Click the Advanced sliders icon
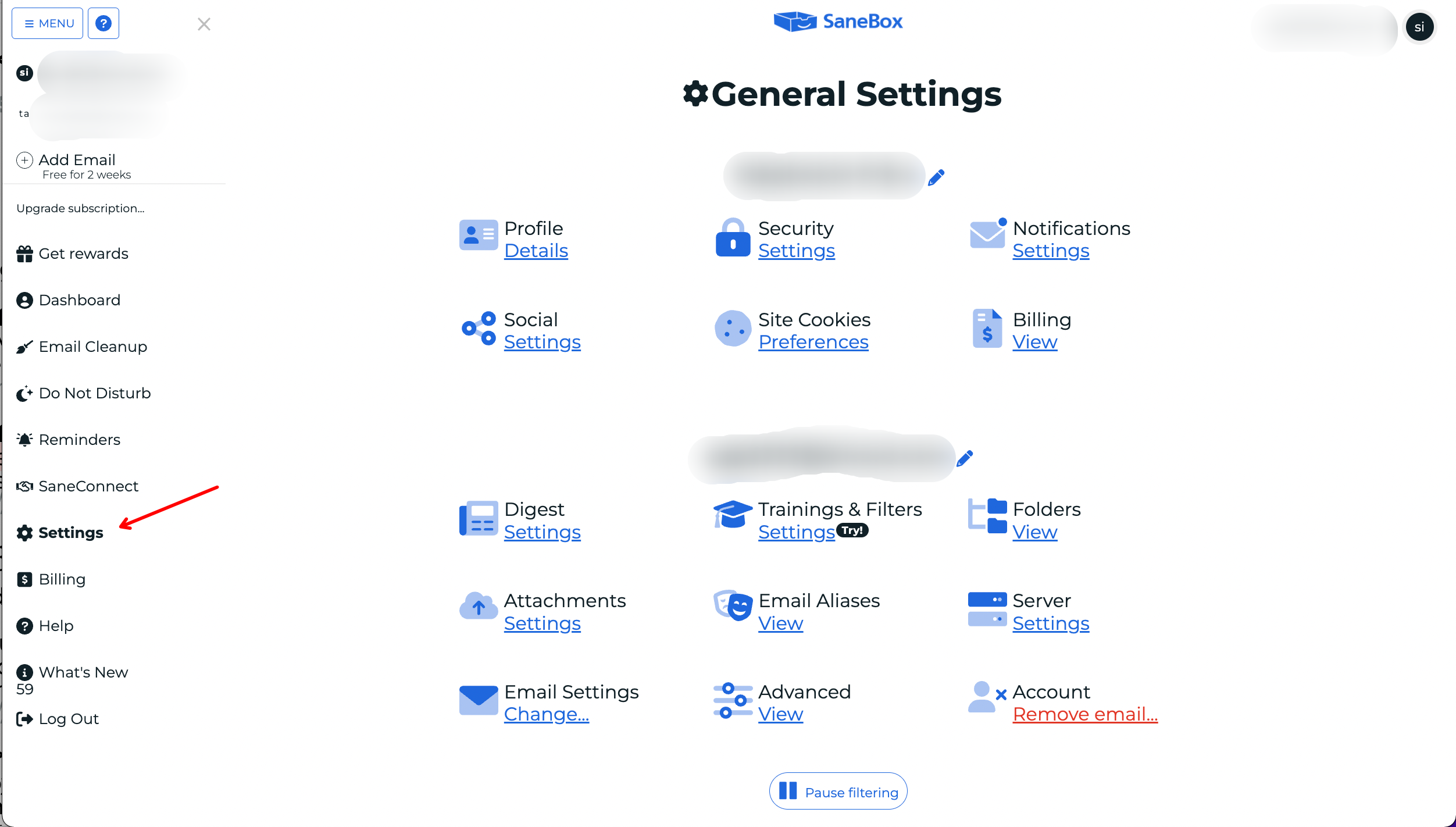Screen dimensions: 1456x827 [x=733, y=701]
